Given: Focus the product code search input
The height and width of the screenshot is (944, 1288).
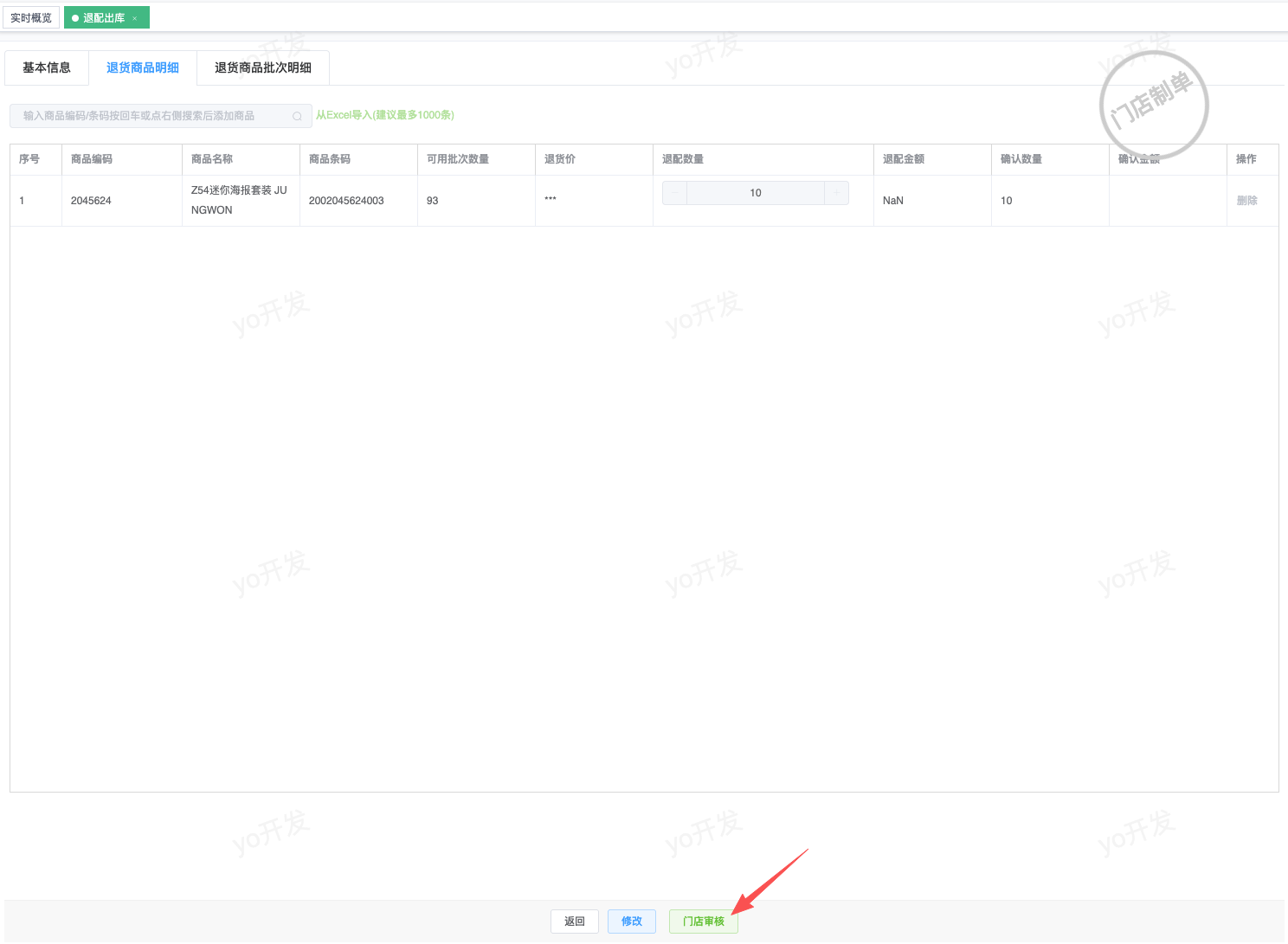Looking at the screenshot, I should (x=161, y=116).
